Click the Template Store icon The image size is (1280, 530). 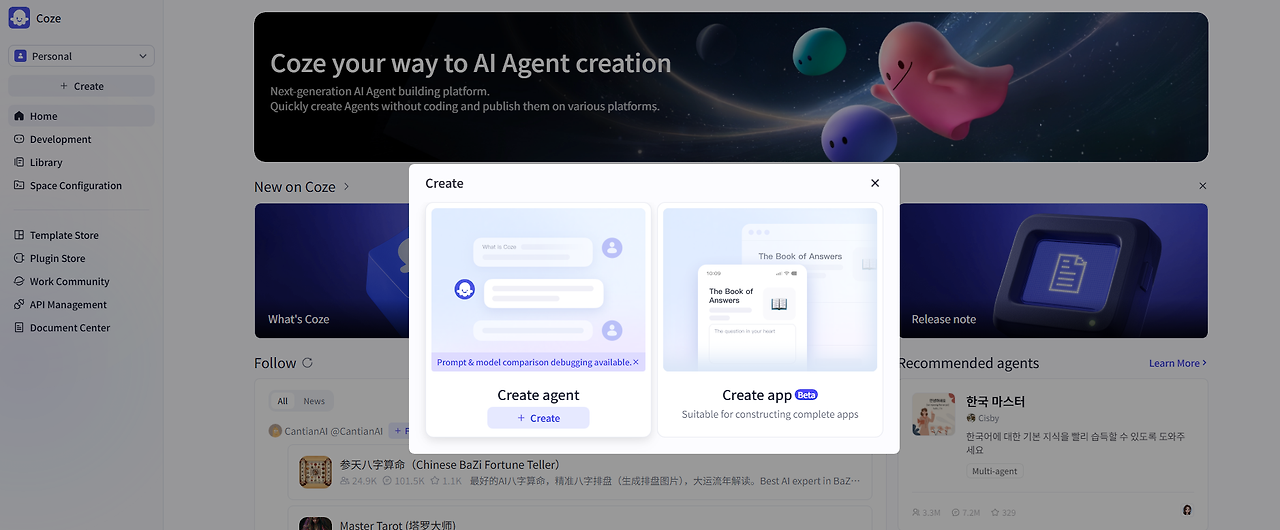(19, 235)
